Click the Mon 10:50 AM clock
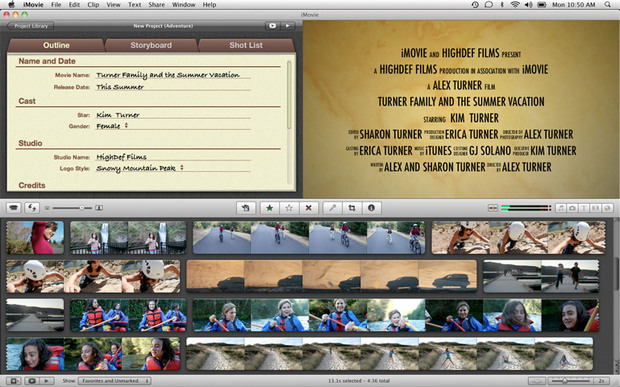Viewport: 620px width, 387px height. (x=573, y=5)
